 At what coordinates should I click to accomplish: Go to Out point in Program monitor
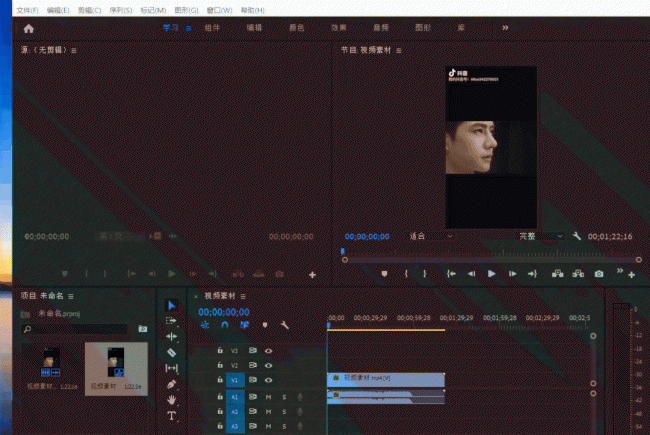pos(532,274)
